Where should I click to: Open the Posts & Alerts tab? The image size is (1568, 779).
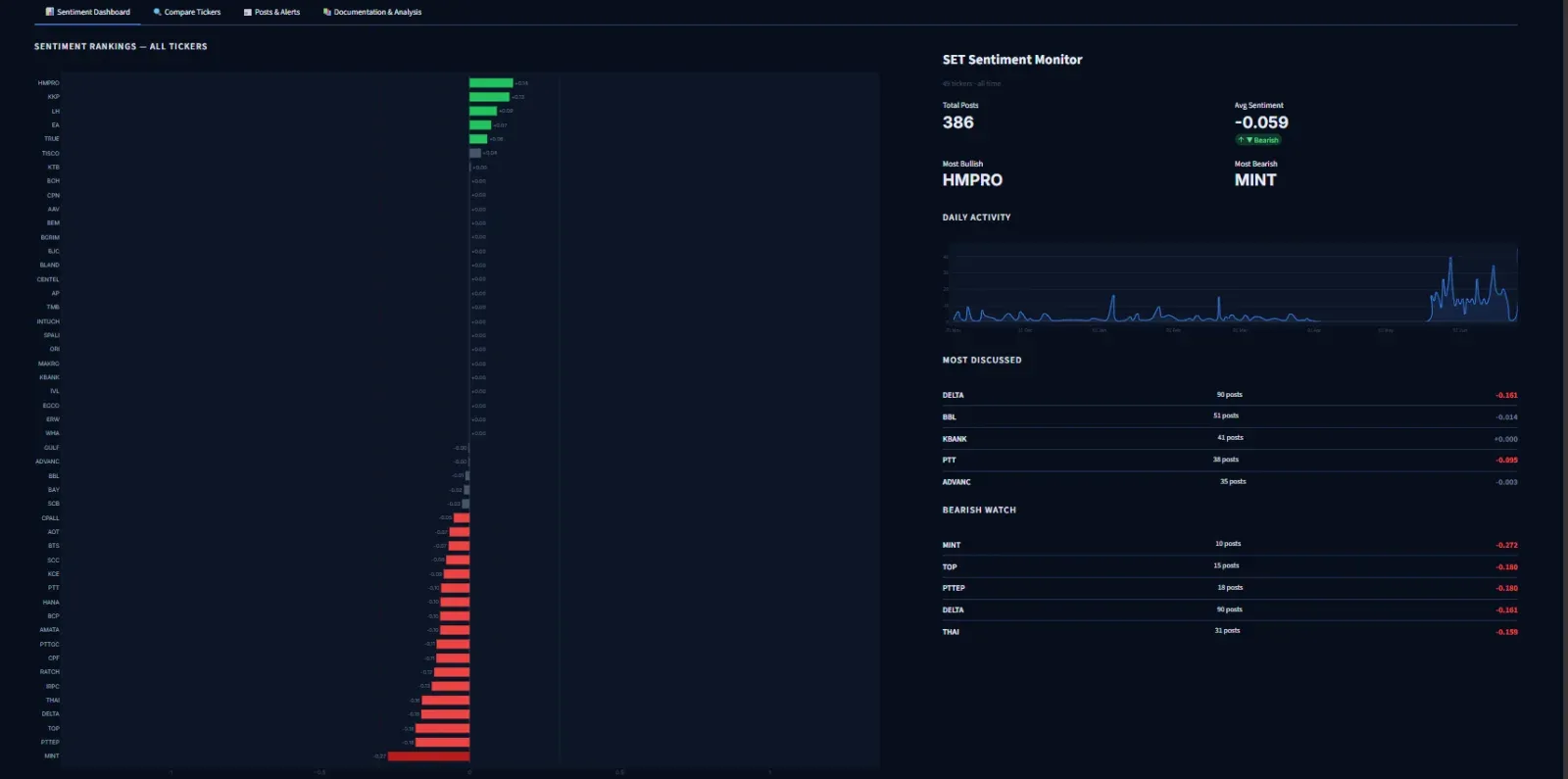[x=271, y=12]
